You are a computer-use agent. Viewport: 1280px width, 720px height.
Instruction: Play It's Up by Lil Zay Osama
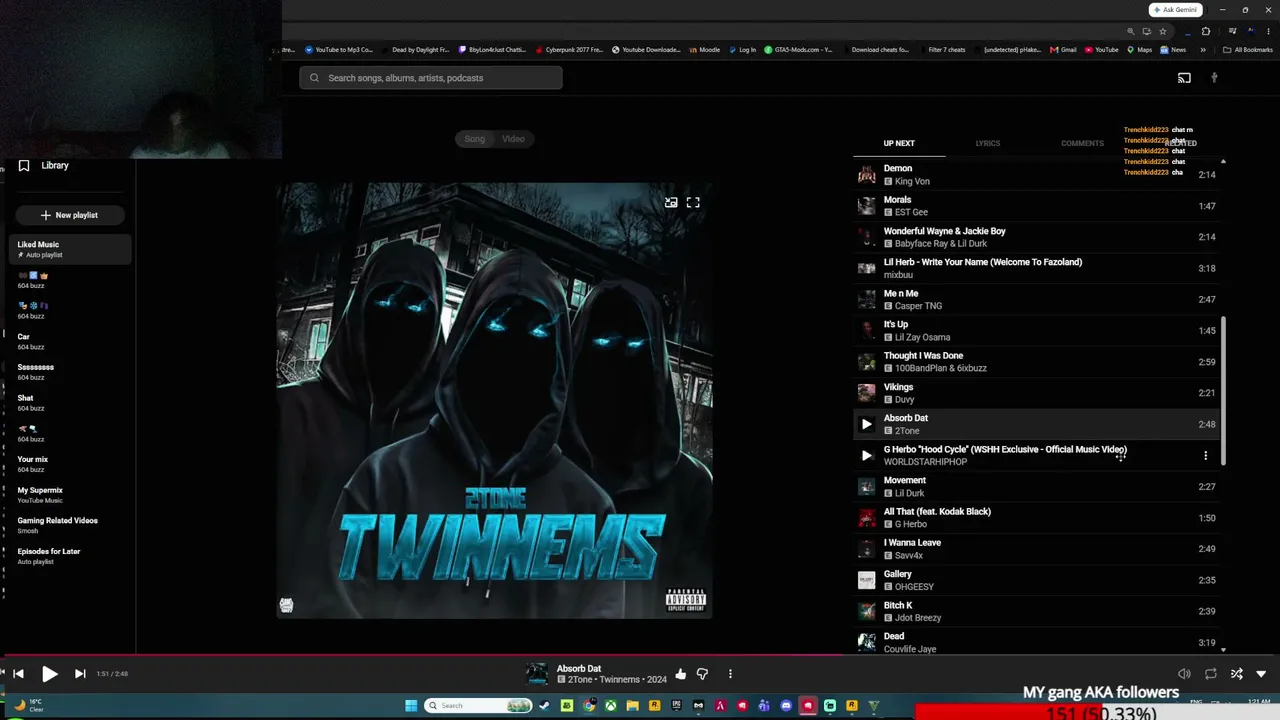pos(1037,331)
